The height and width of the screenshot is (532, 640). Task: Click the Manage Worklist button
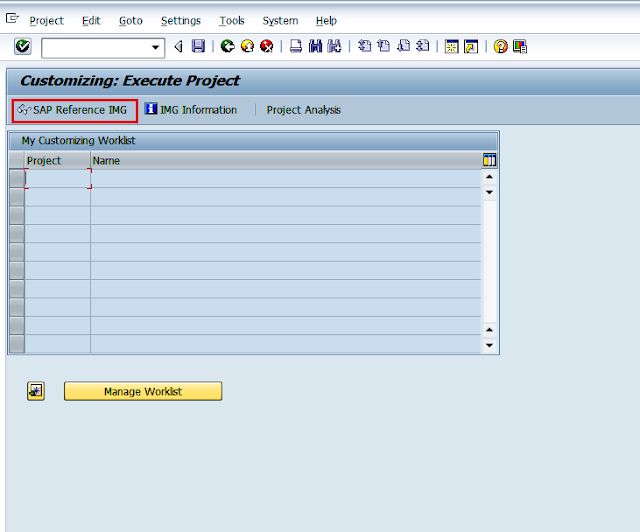point(143,391)
